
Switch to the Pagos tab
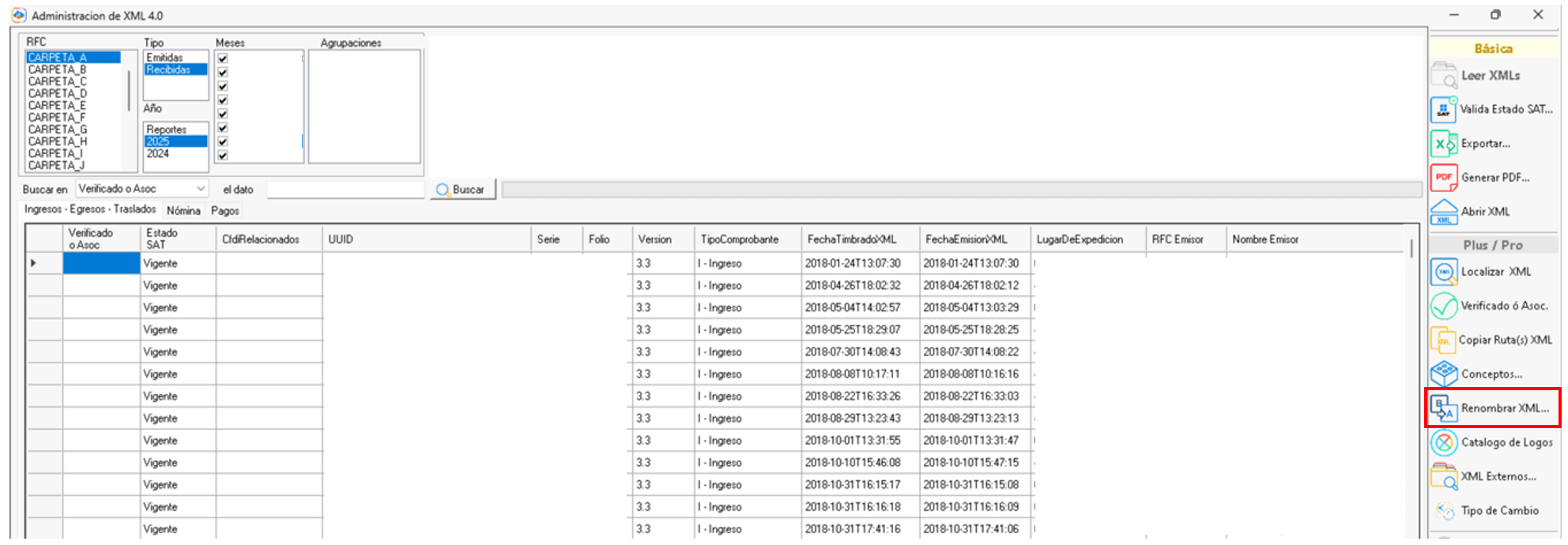(225, 211)
